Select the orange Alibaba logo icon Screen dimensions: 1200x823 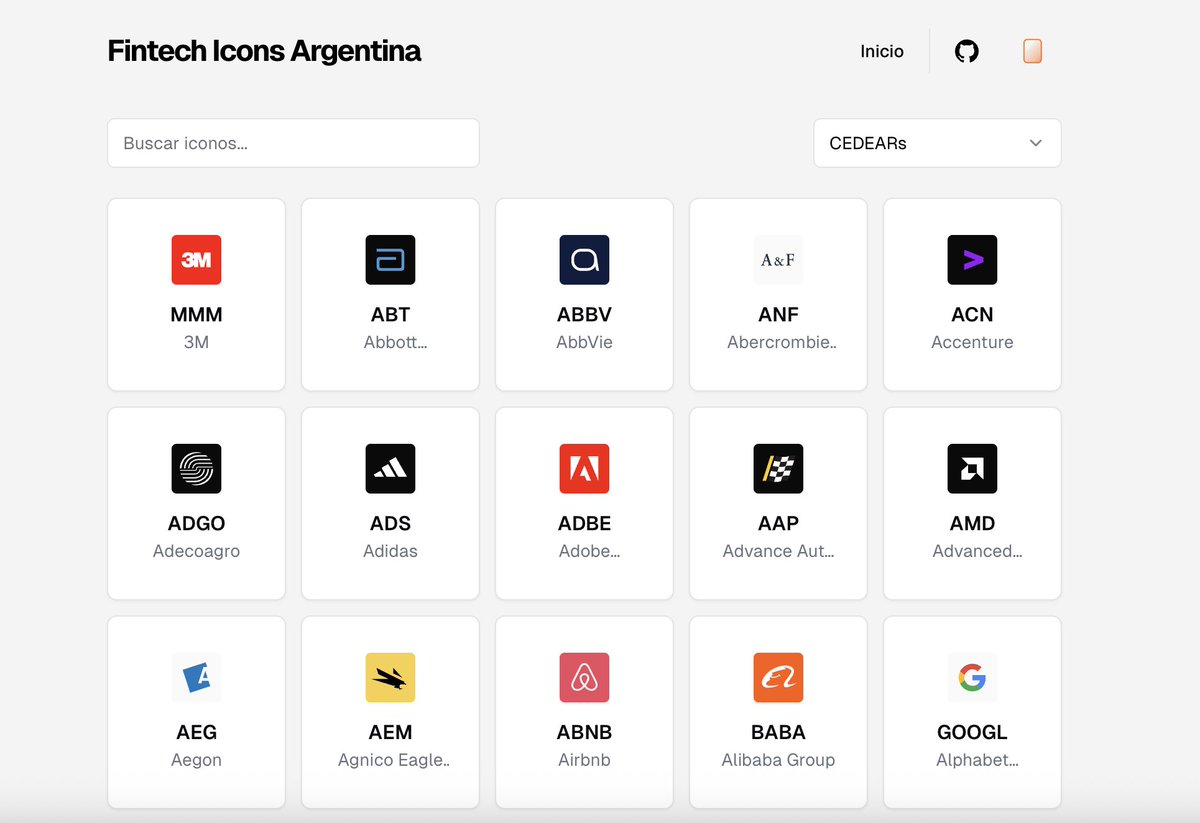(x=778, y=678)
